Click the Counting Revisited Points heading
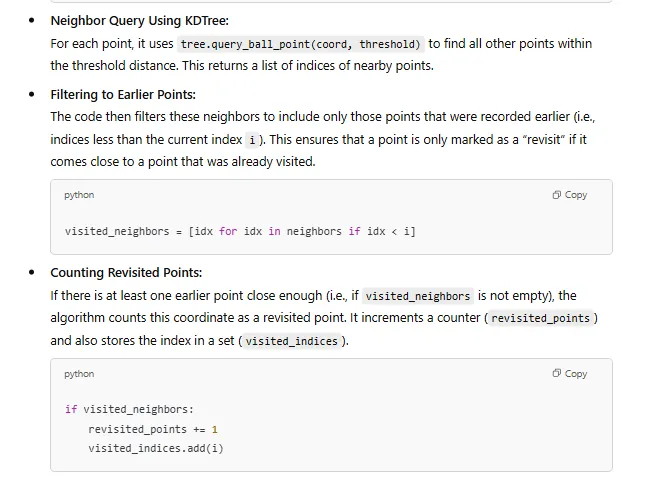The height and width of the screenshot is (487, 665). tap(126, 273)
